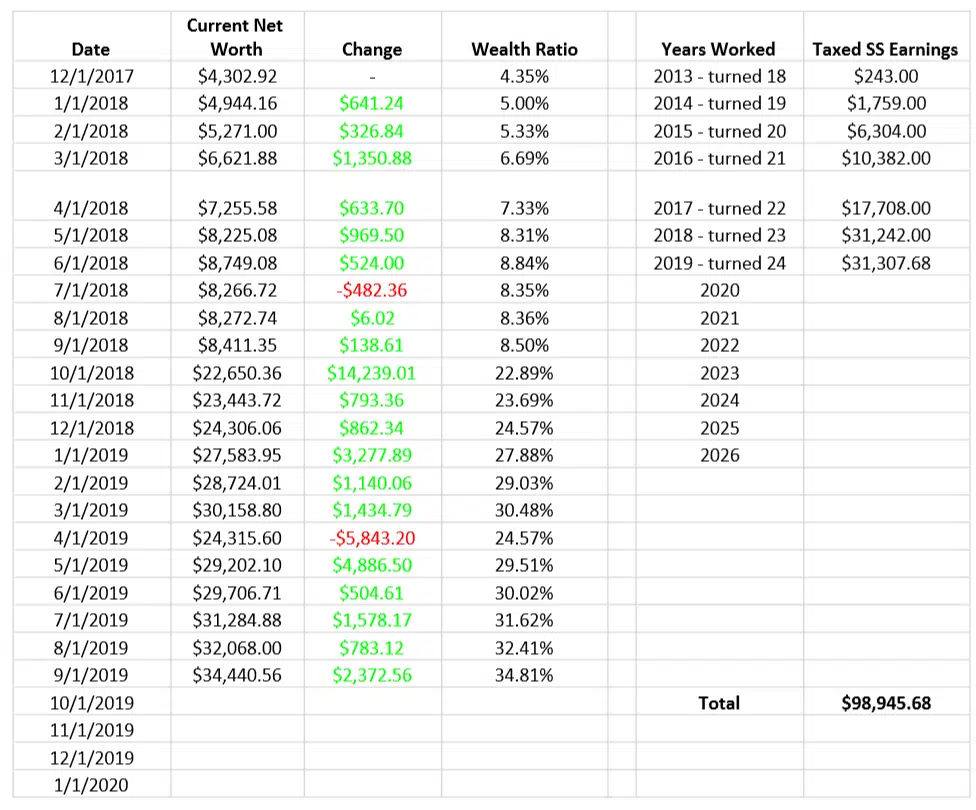Click the Date column header

coord(91,49)
